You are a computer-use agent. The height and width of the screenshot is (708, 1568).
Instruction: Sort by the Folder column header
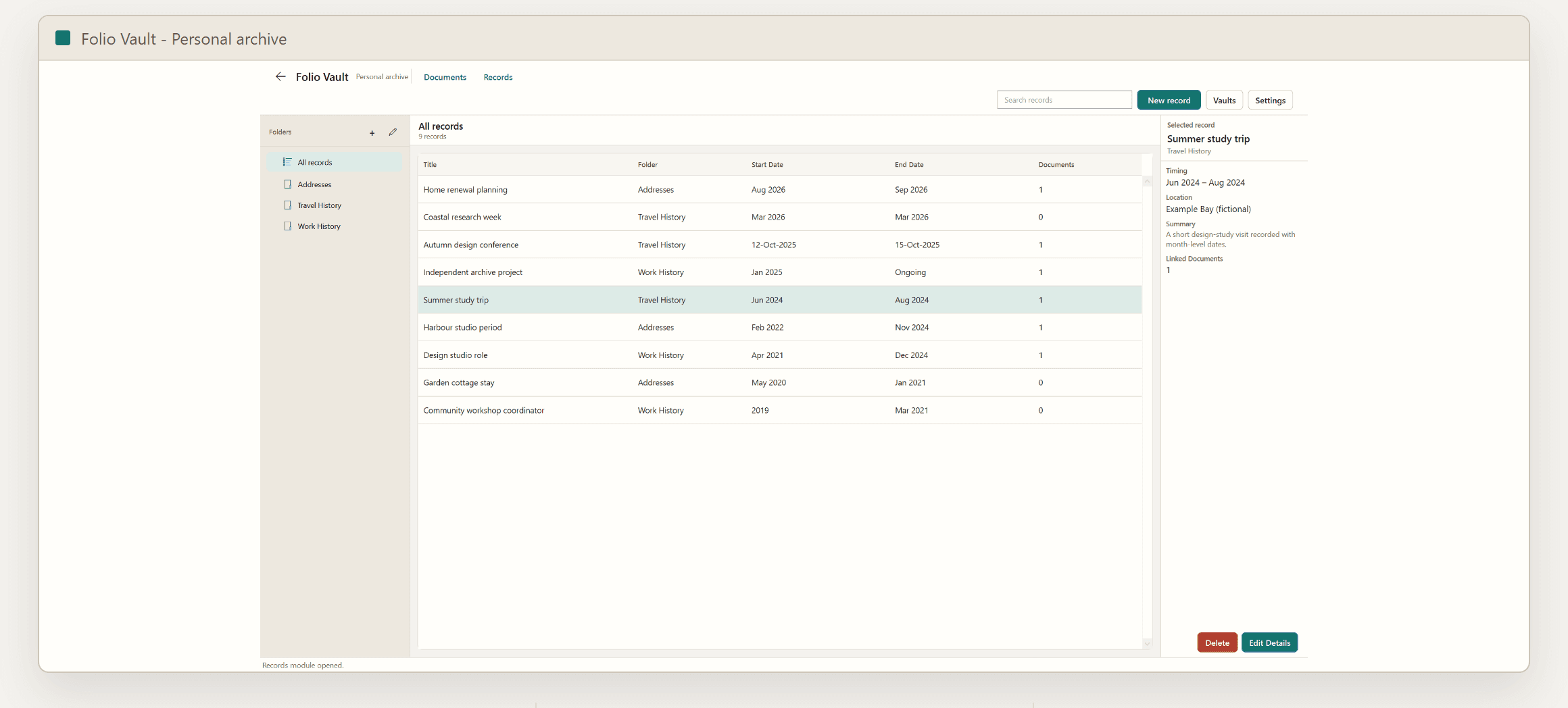pos(647,165)
